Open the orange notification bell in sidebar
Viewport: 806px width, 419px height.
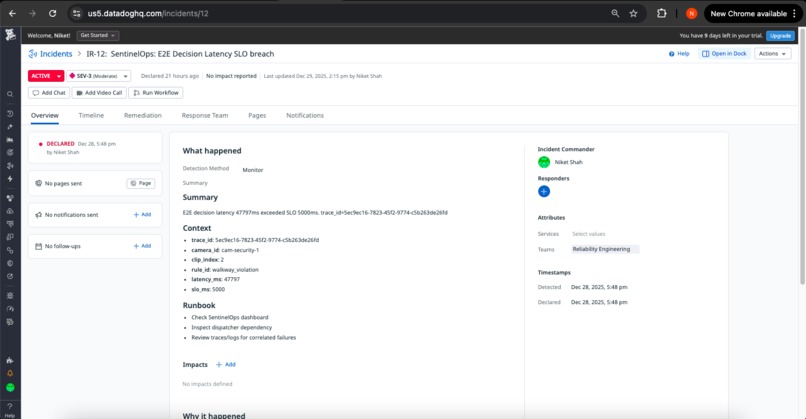pyautogui.click(x=10, y=373)
